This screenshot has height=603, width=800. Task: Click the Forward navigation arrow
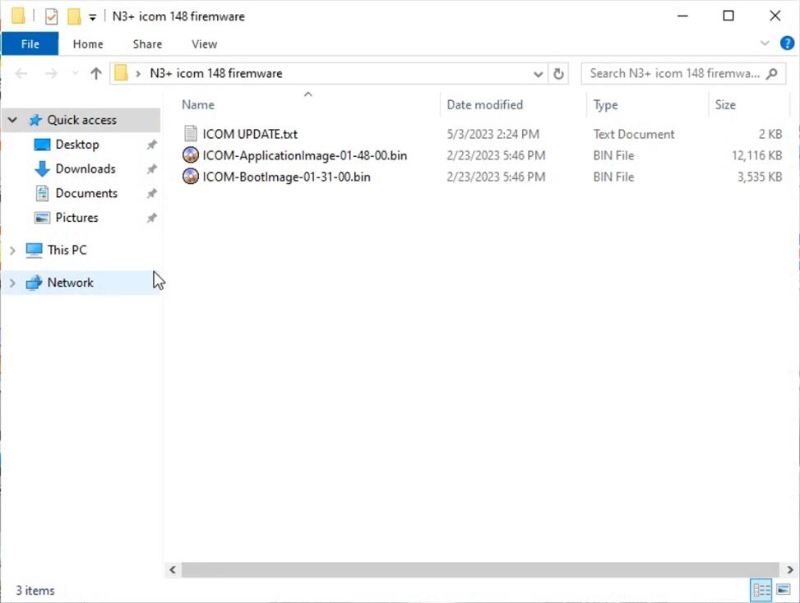point(51,73)
